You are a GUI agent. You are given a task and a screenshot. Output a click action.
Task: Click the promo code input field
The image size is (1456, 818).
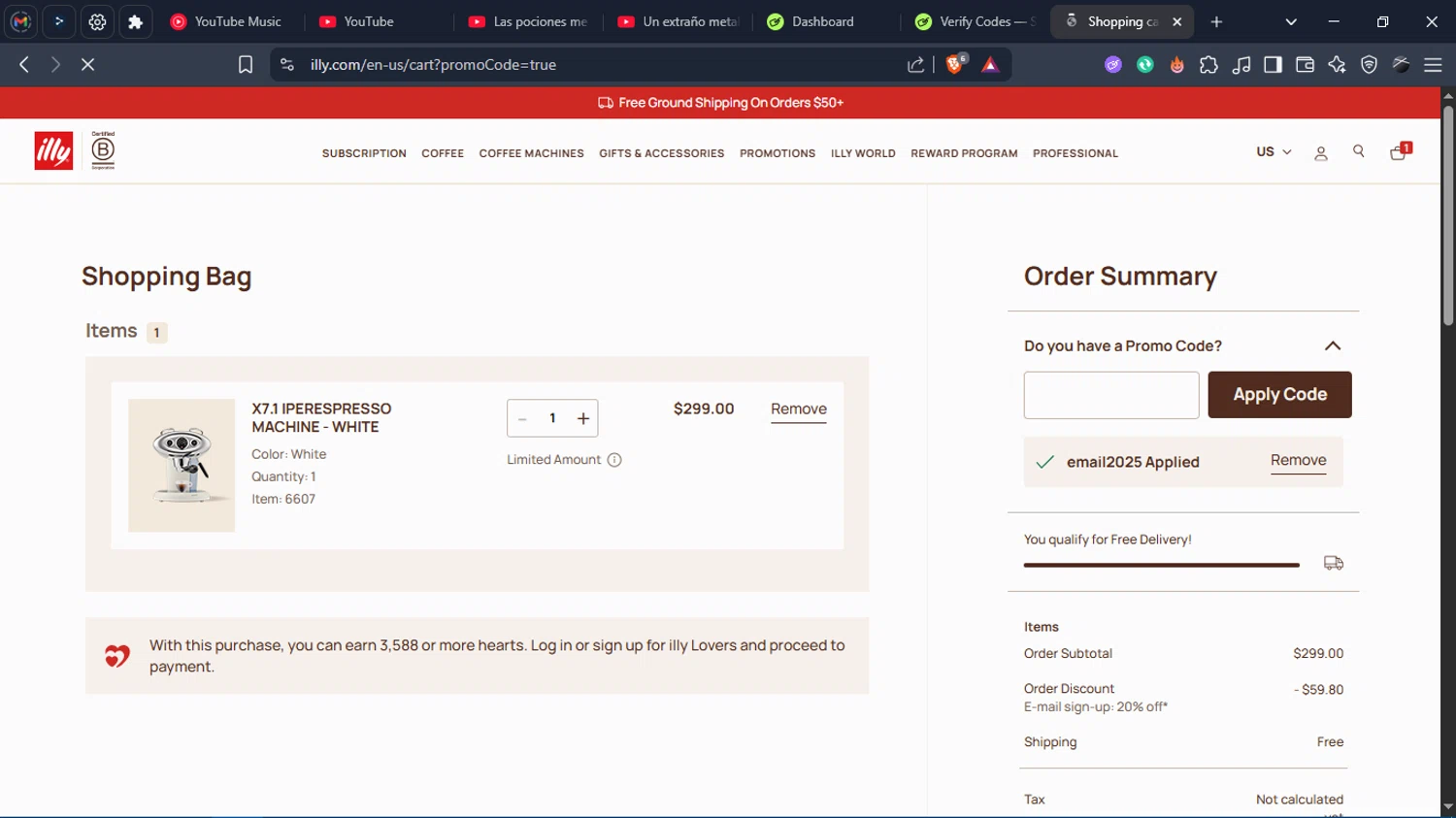[1111, 395]
